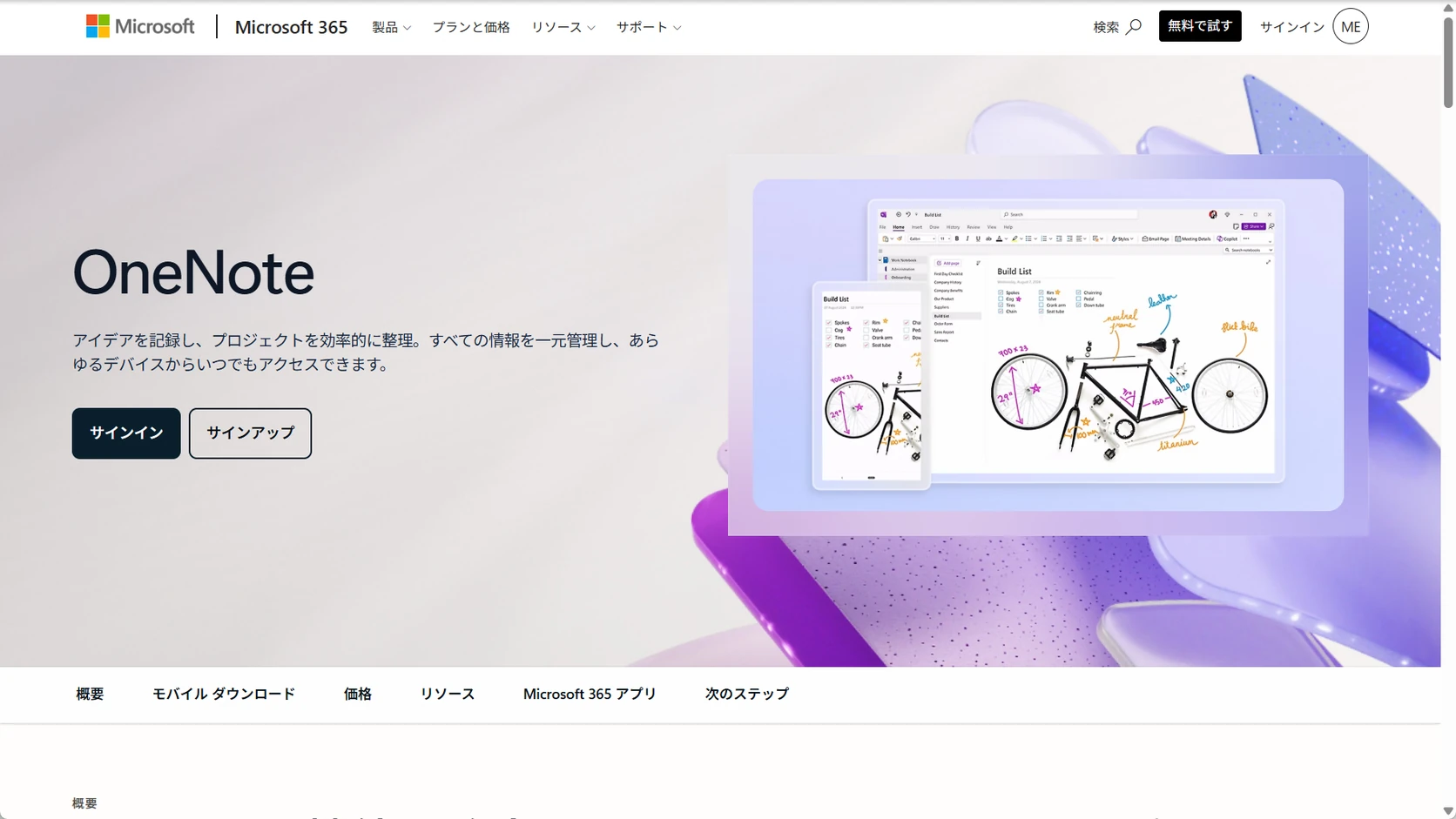Screen dimensions: 1456x819
Task: Expand the 製品 dropdown menu
Action: click(391, 27)
